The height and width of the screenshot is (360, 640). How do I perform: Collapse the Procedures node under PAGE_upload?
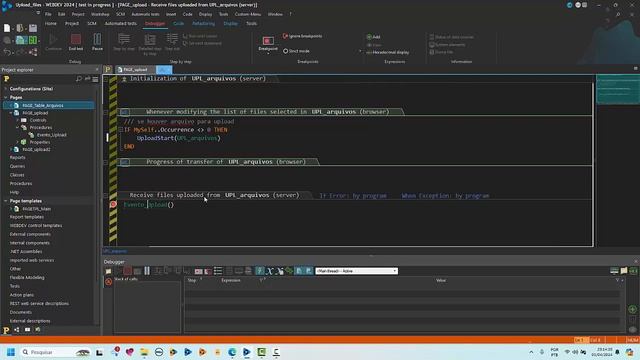pos(18,128)
